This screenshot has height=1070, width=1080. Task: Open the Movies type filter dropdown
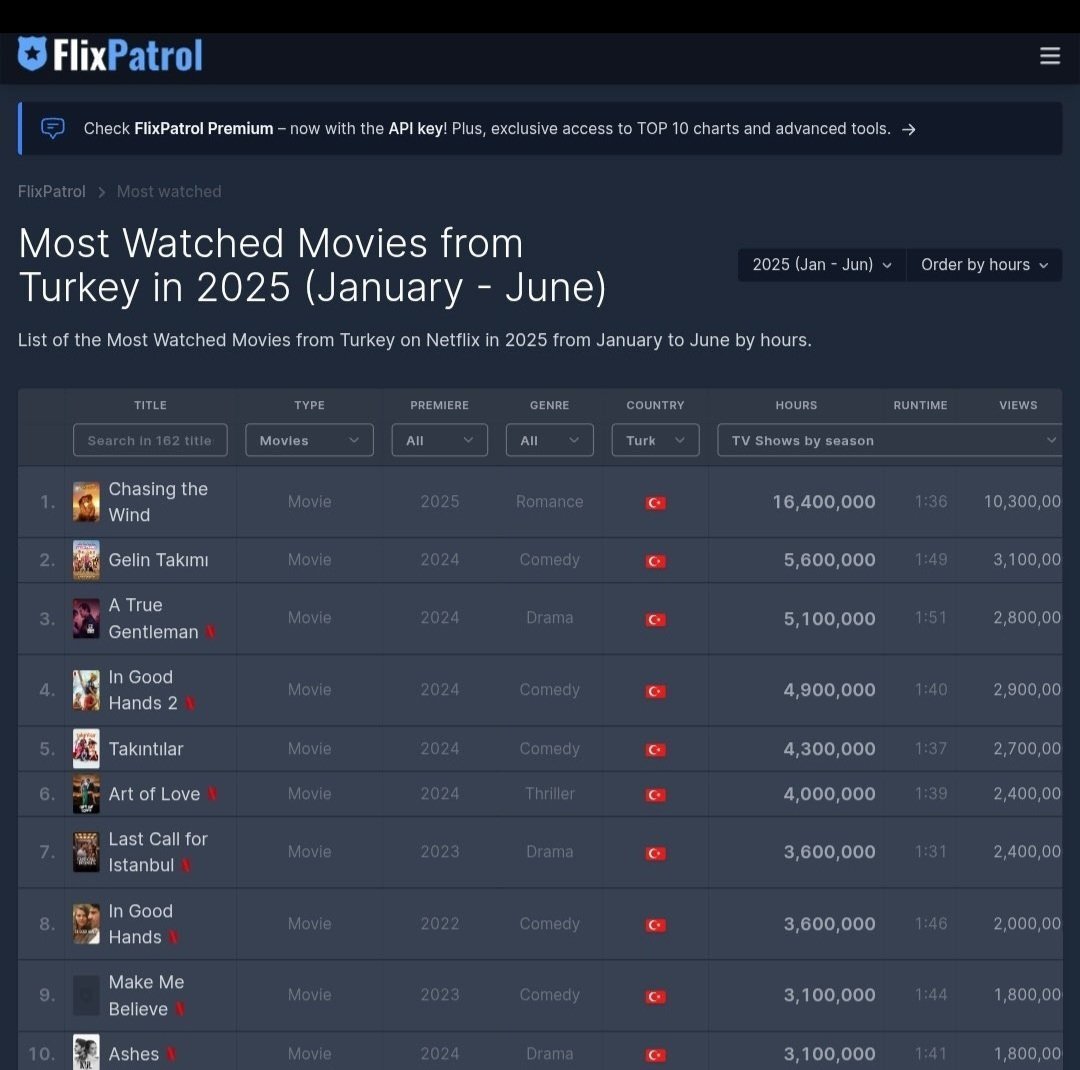click(x=309, y=440)
